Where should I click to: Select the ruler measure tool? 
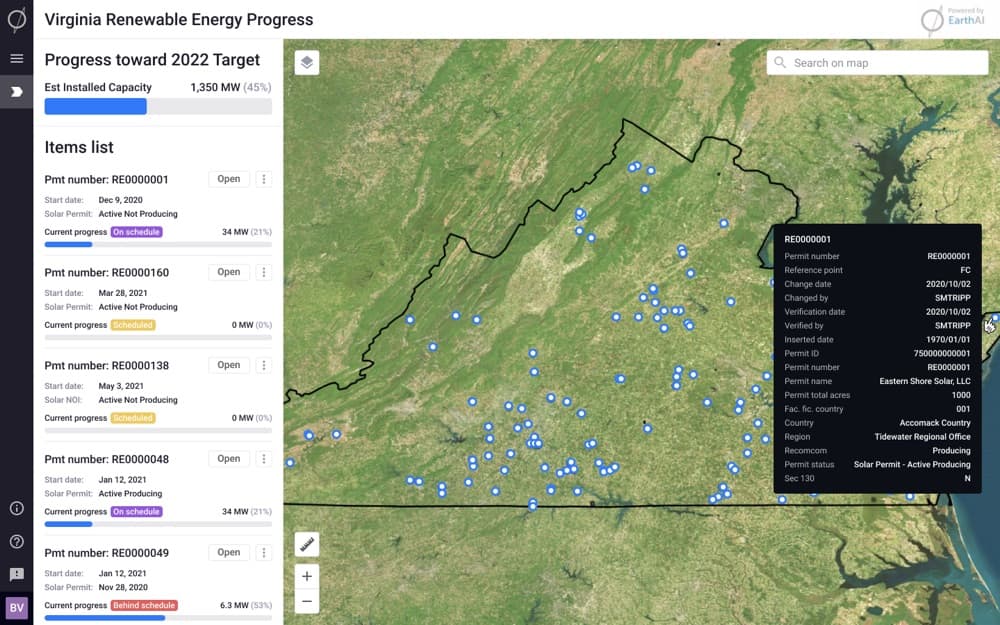[x=307, y=544]
